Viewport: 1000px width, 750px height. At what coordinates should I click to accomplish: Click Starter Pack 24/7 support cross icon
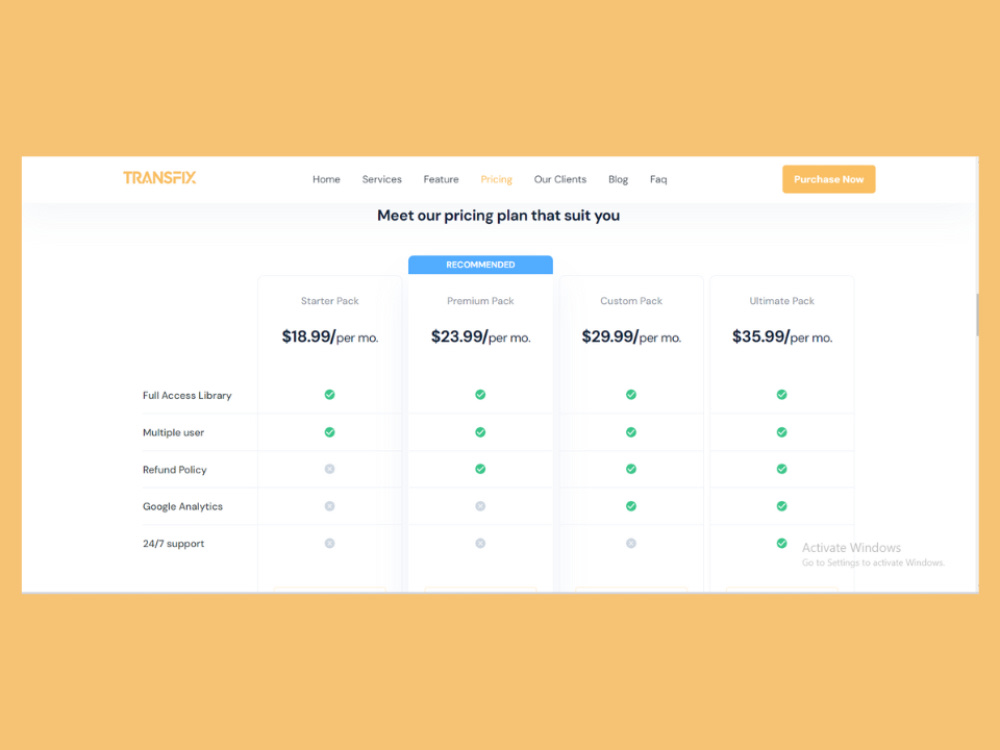(x=330, y=543)
